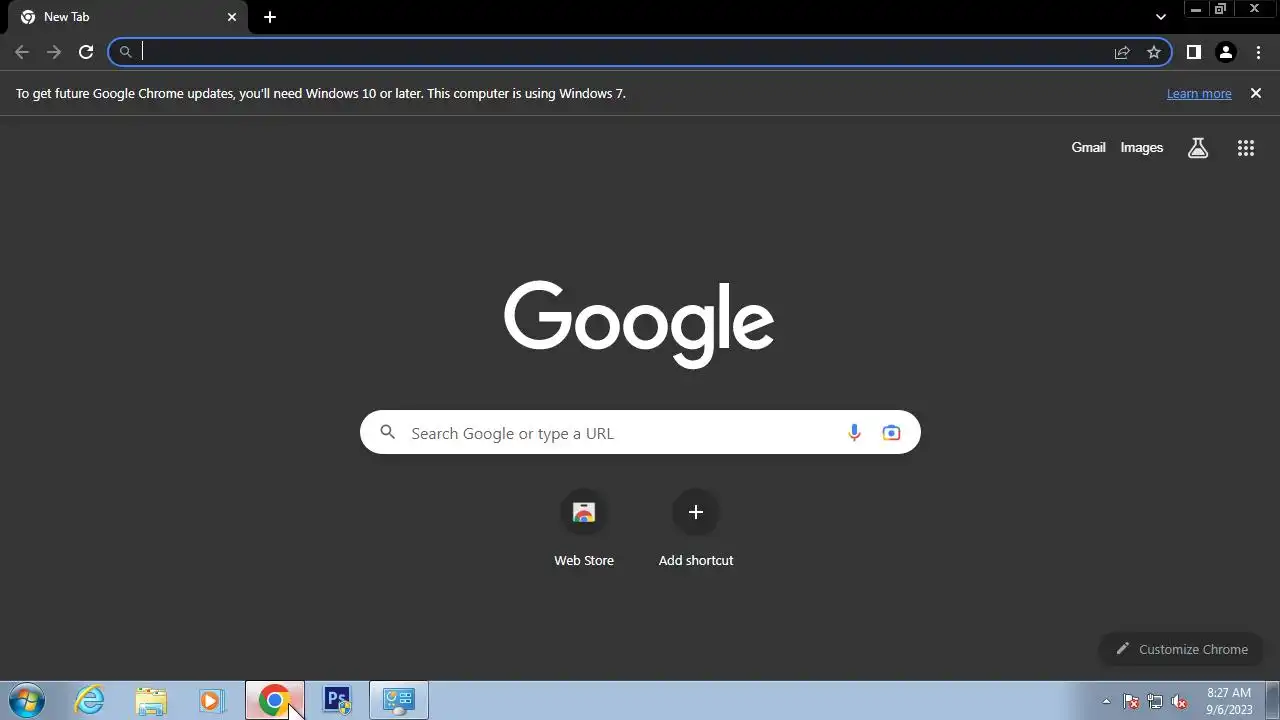Open Windows Explorer folder on taskbar
Viewport: 1280px width, 720px height.
click(151, 700)
